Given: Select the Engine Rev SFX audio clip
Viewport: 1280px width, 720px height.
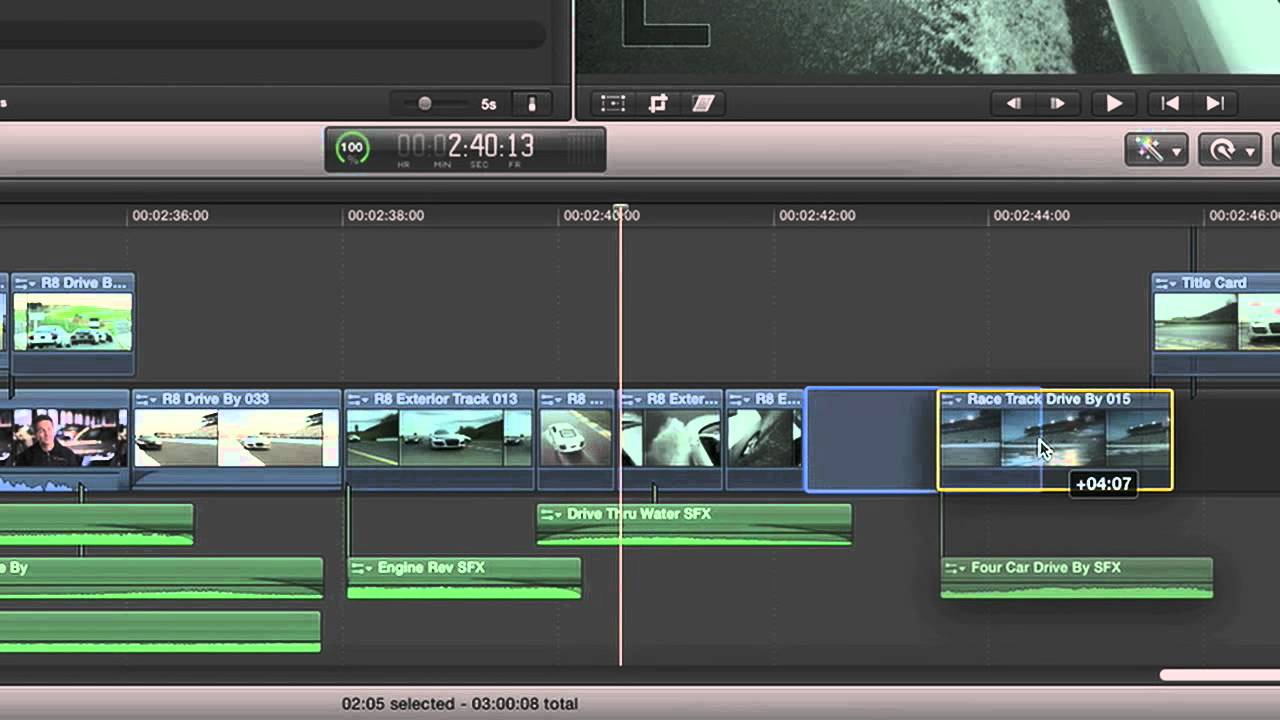Looking at the screenshot, I should tap(464, 578).
